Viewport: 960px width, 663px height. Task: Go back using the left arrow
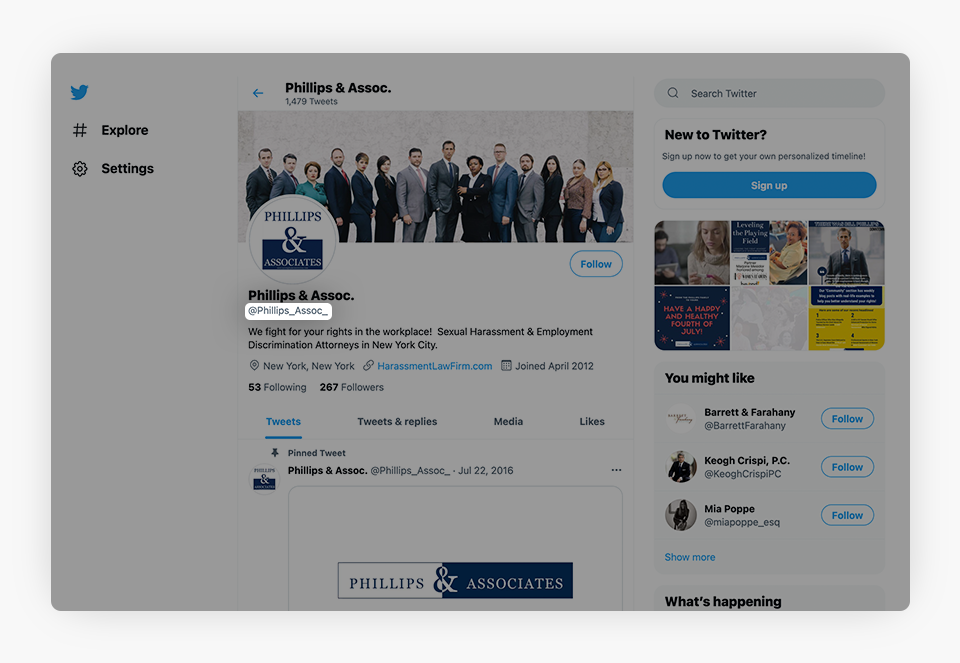coord(258,93)
